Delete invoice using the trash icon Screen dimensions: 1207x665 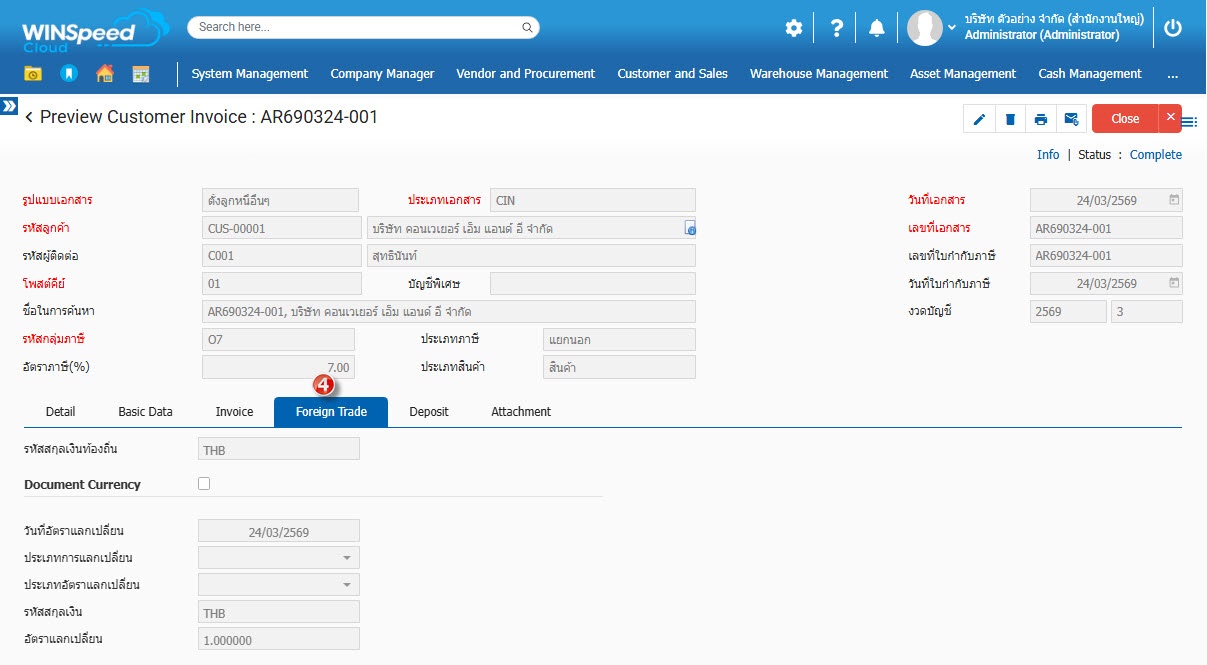(x=1010, y=119)
